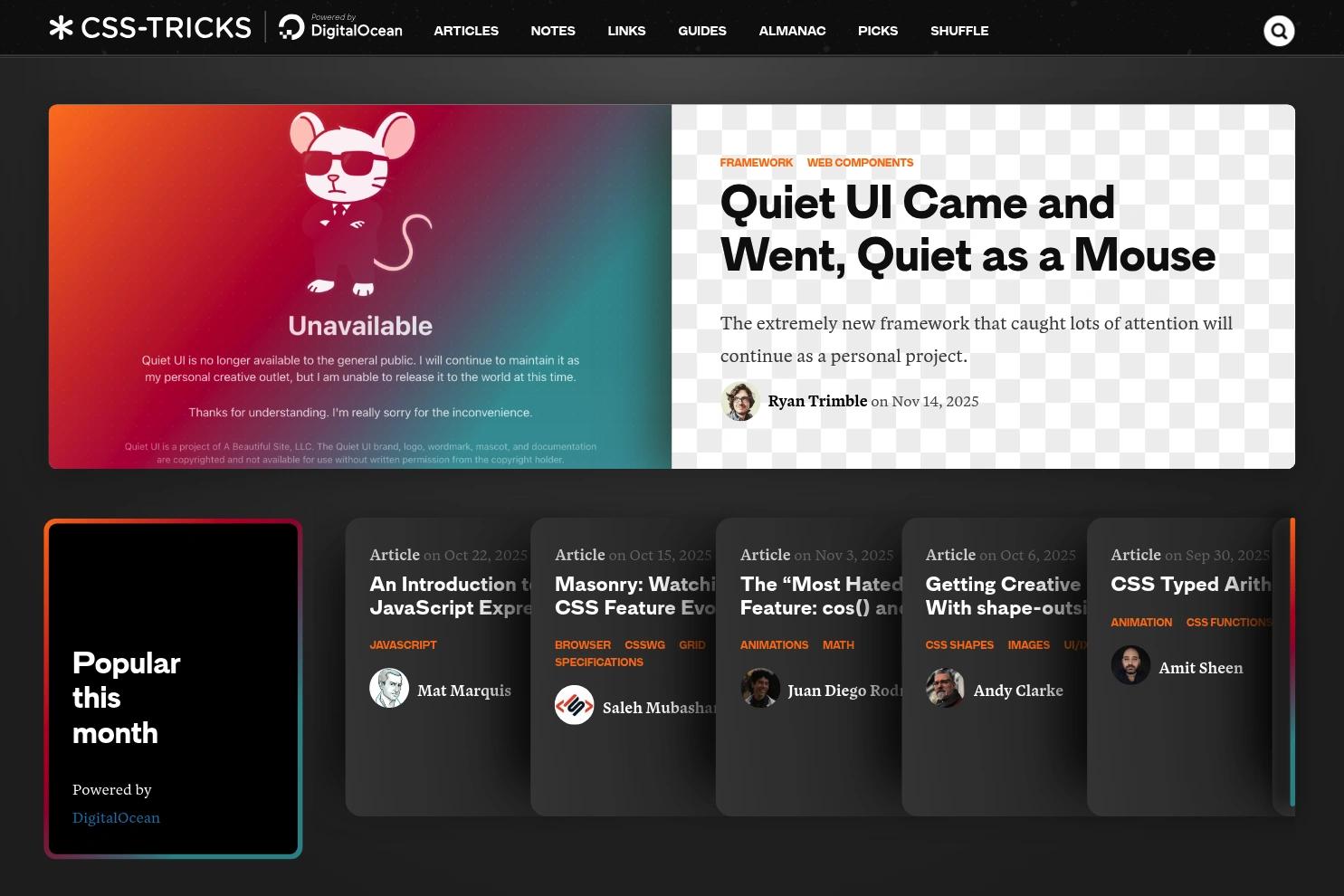Screen dimensions: 1344x896
Task: Select the JavaScript tag on first card
Action: coord(403,645)
